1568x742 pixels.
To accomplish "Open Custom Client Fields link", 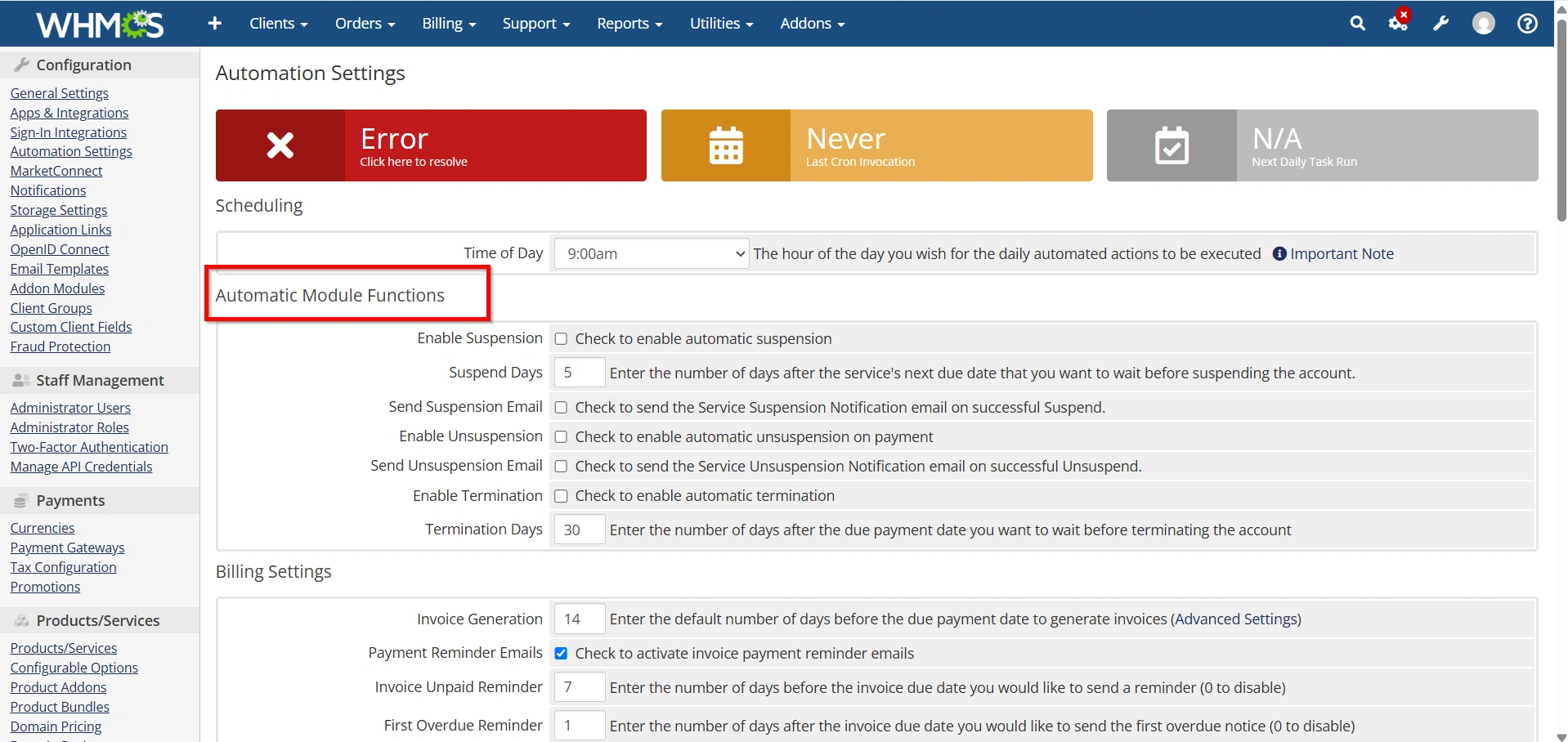I will (71, 327).
